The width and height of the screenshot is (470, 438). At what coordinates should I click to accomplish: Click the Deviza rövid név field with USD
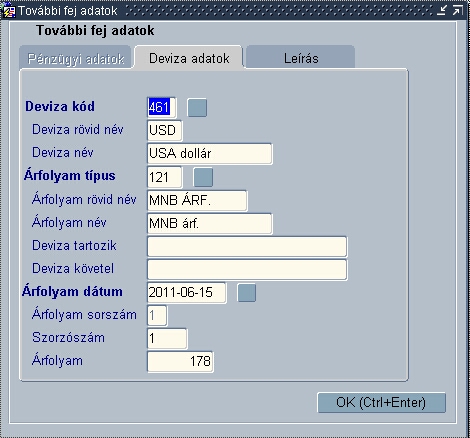pos(165,130)
